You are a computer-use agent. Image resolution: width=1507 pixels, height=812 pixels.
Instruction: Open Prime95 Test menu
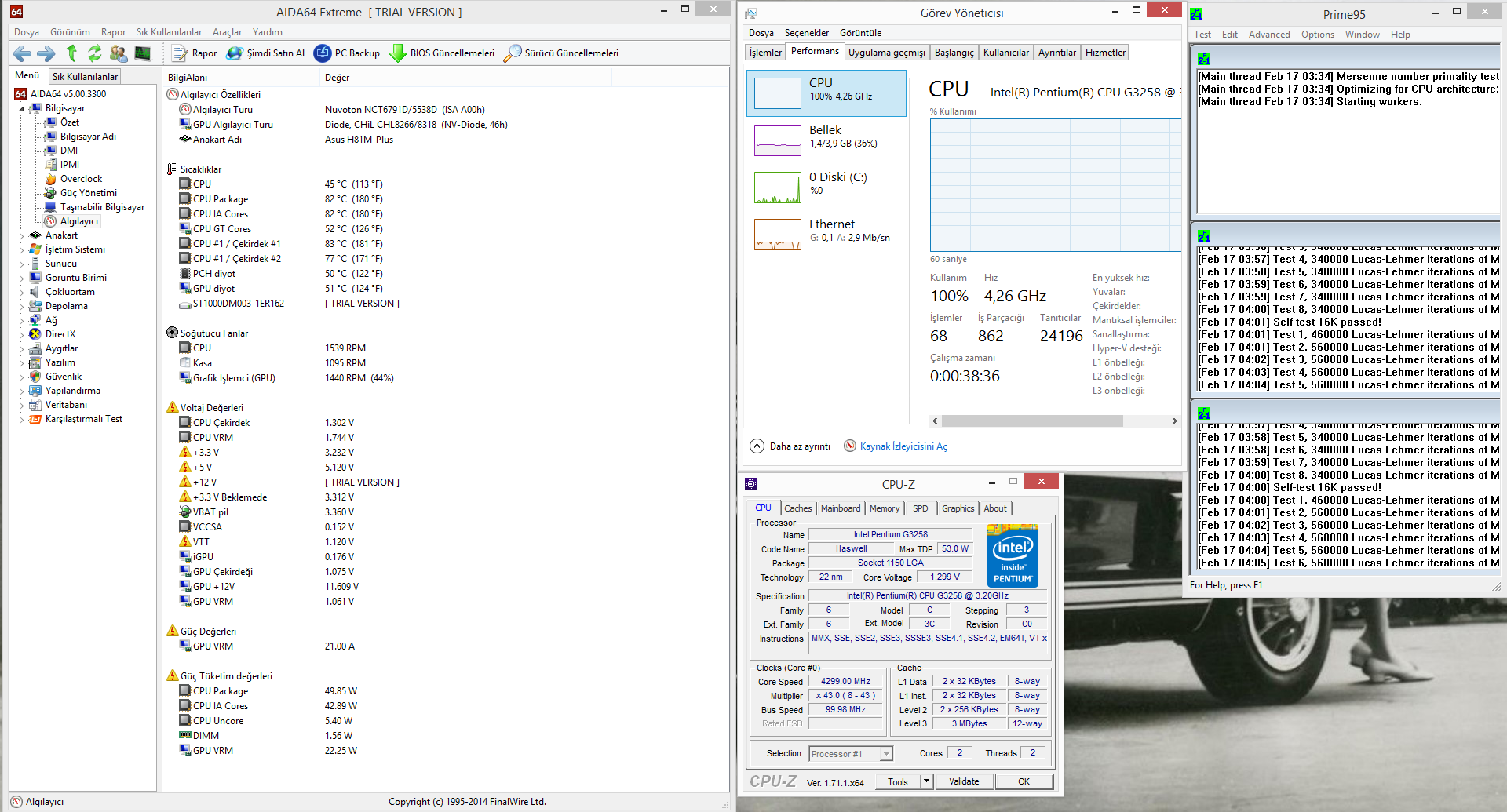coord(1202,35)
